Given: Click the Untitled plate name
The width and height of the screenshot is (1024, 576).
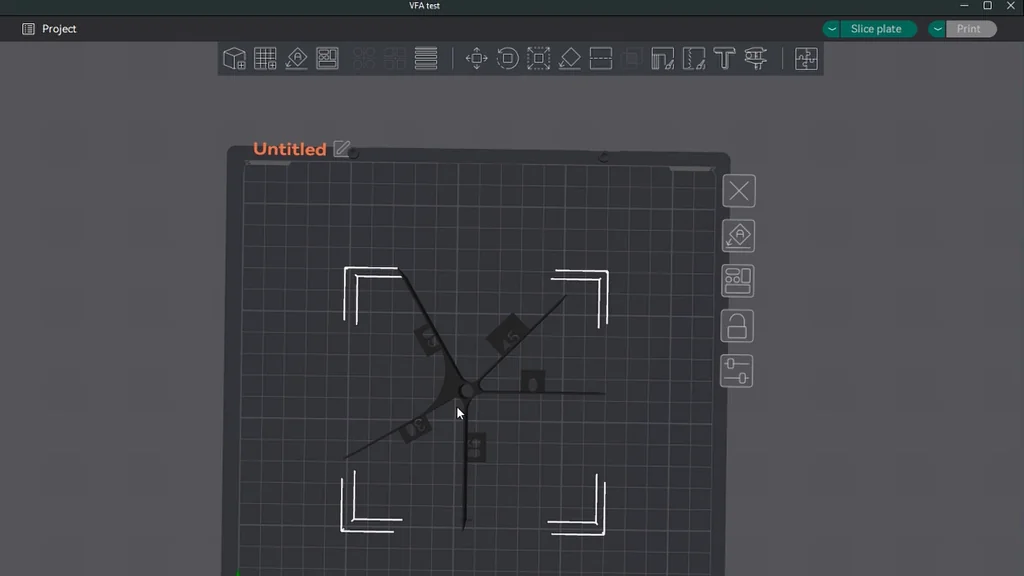Looking at the screenshot, I should pos(289,149).
